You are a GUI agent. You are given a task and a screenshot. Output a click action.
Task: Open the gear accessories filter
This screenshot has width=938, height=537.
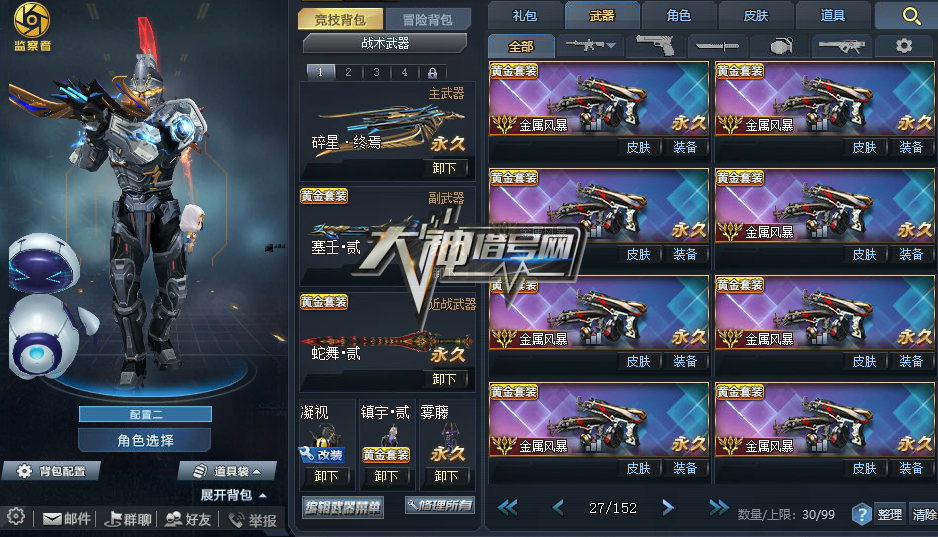click(x=904, y=46)
